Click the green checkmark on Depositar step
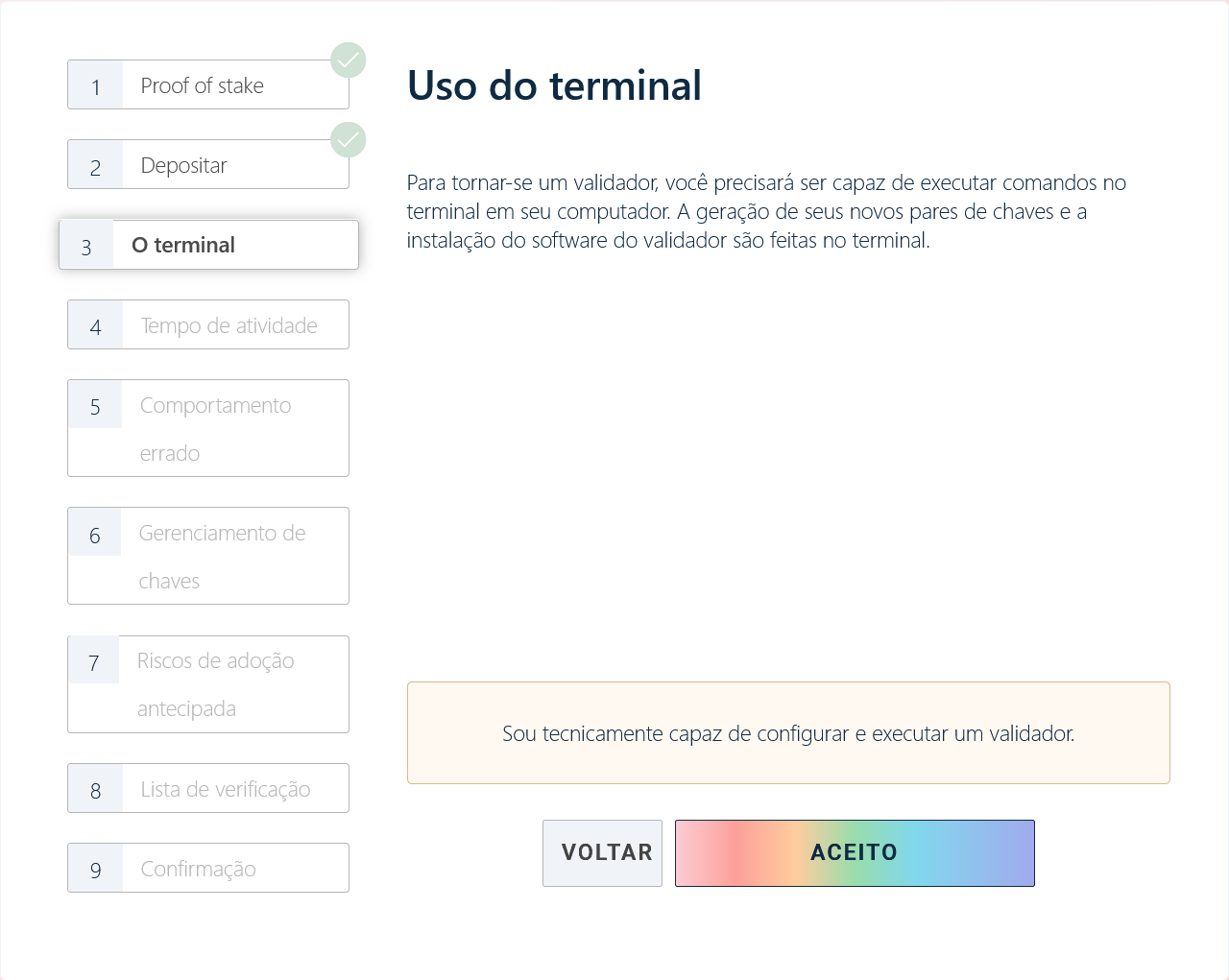Image resolution: width=1229 pixels, height=980 pixels. (348, 139)
